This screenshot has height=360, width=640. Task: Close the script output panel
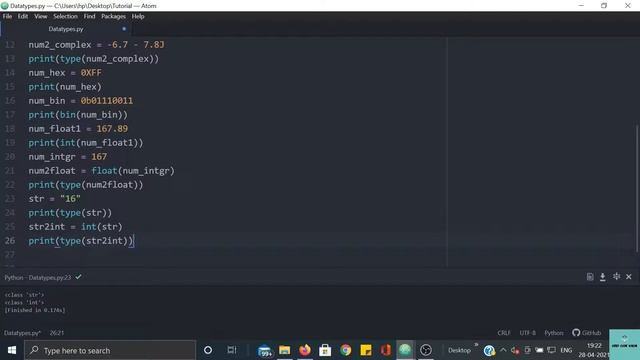[629, 277]
